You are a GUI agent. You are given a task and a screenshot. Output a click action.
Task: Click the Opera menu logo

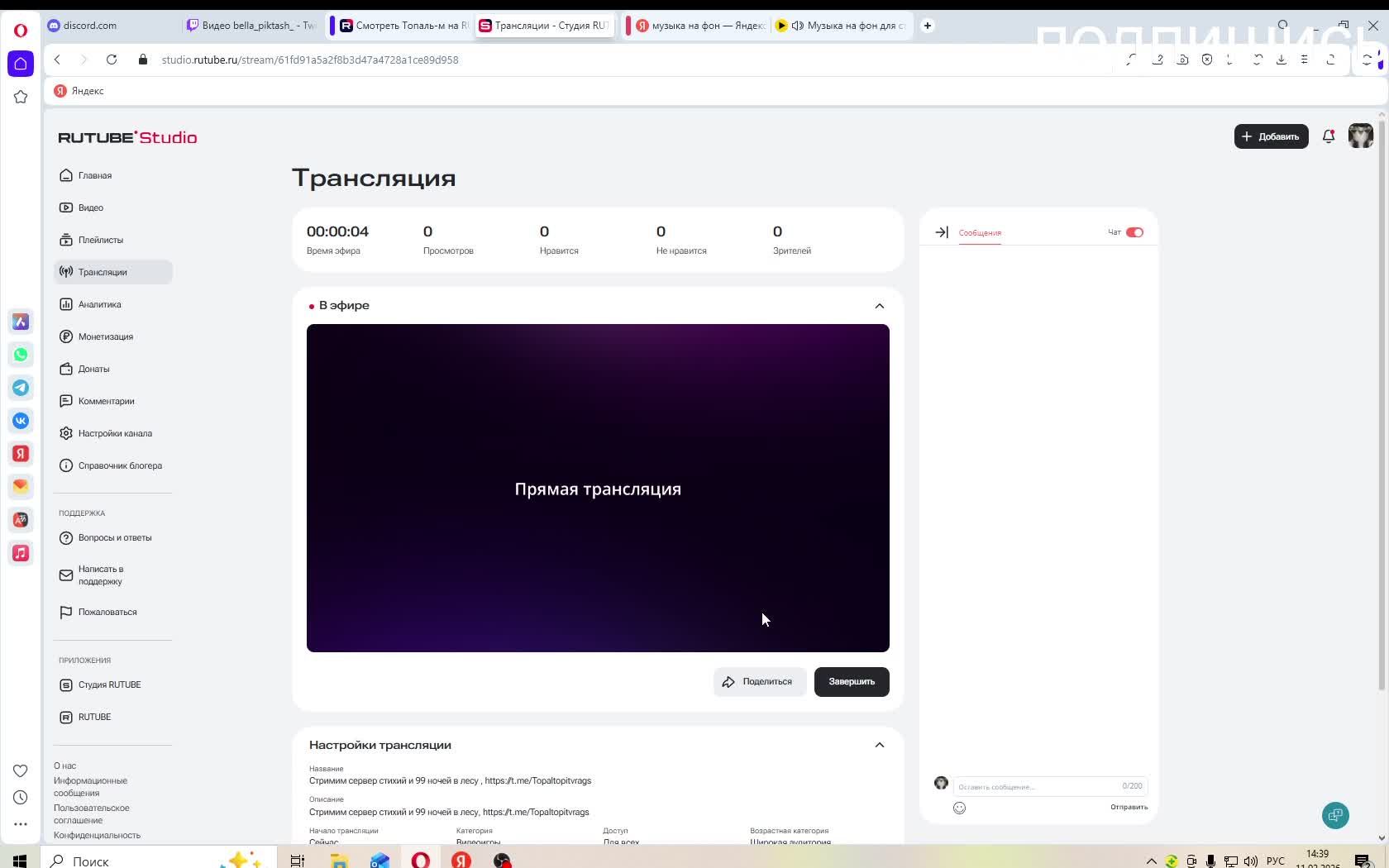click(x=21, y=31)
